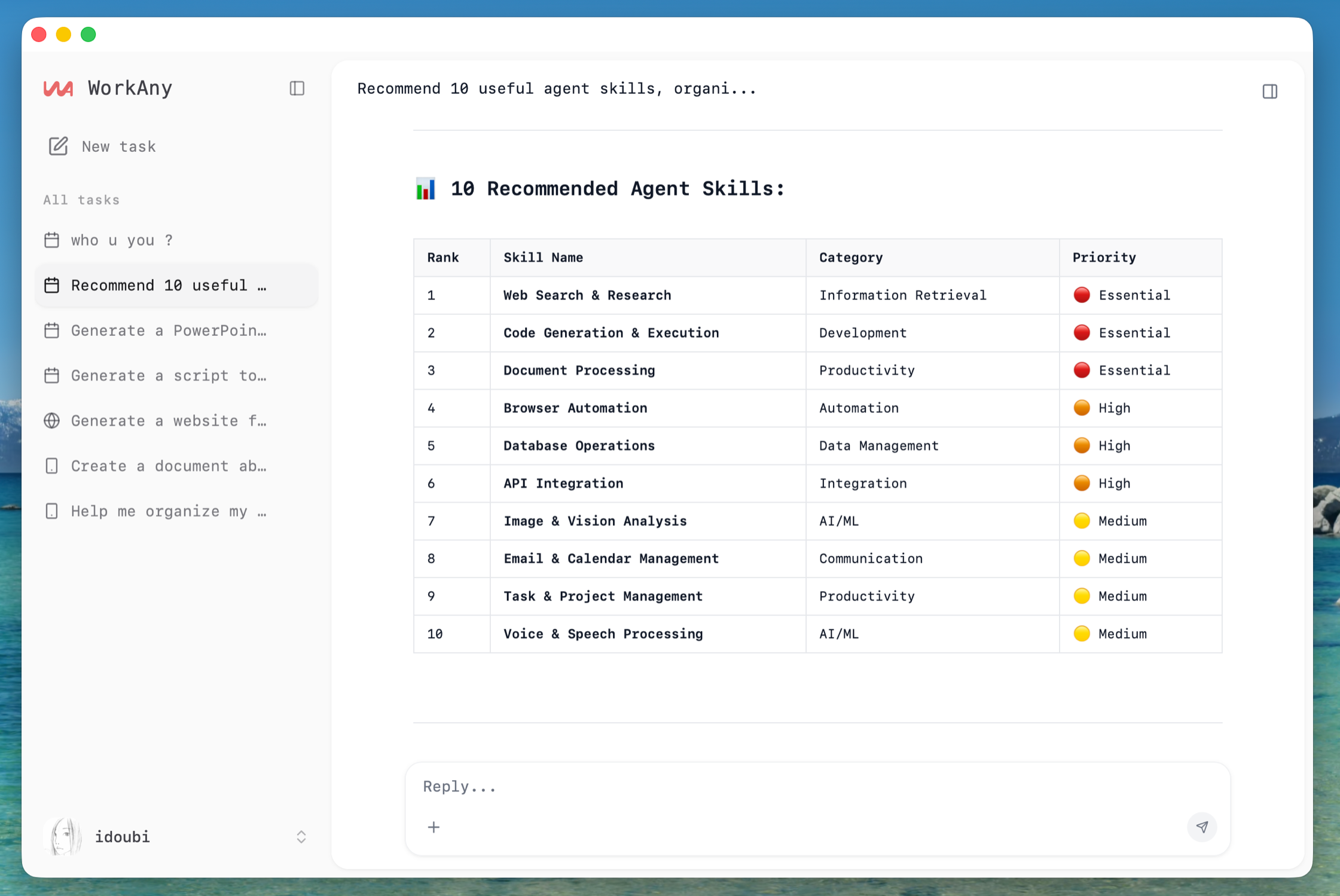
Task: Click the bar chart emoji in heading
Action: coord(426,189)
